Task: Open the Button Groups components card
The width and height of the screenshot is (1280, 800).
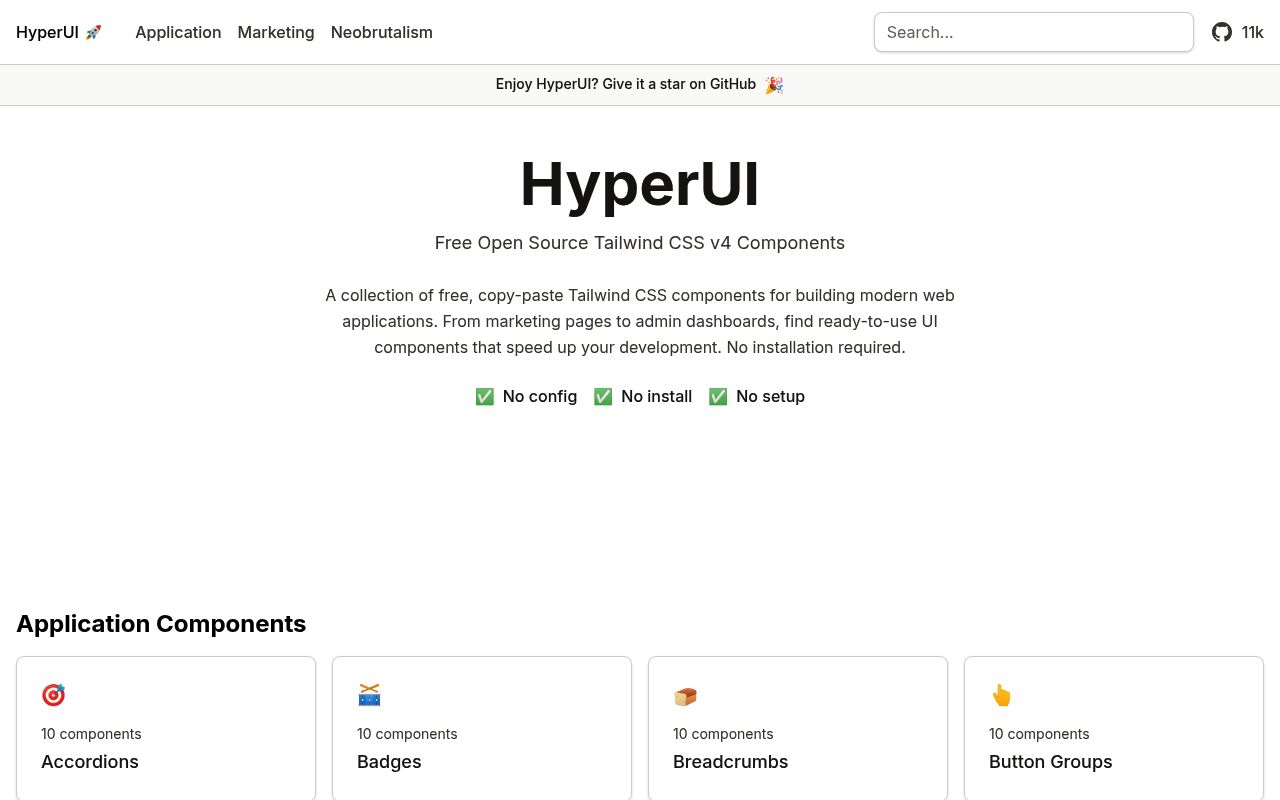Action: [1113, 728]
